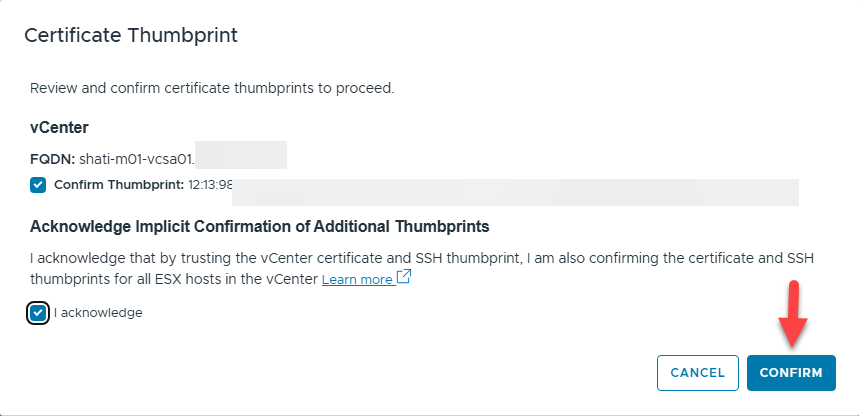Screen dimensions: 859x416
Task: Click the Acknowledge Implicit Confirmation heading
Action: (x=259, y=226)
